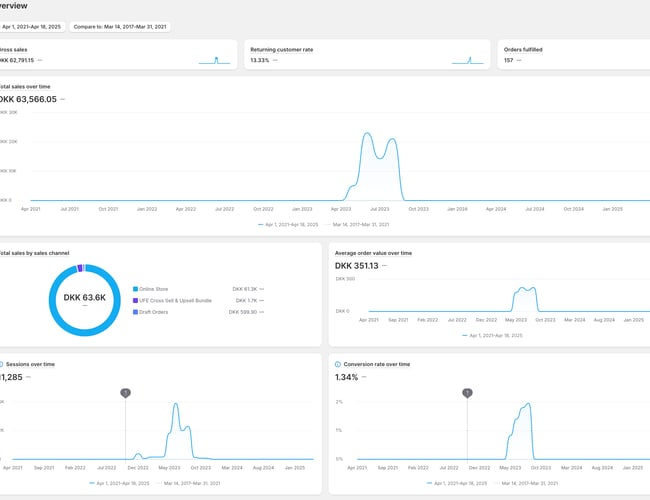The width and height of the screenshot is (650, 500).
Task: Click the info icon beside Sessions over time
Action: (2, 364)
